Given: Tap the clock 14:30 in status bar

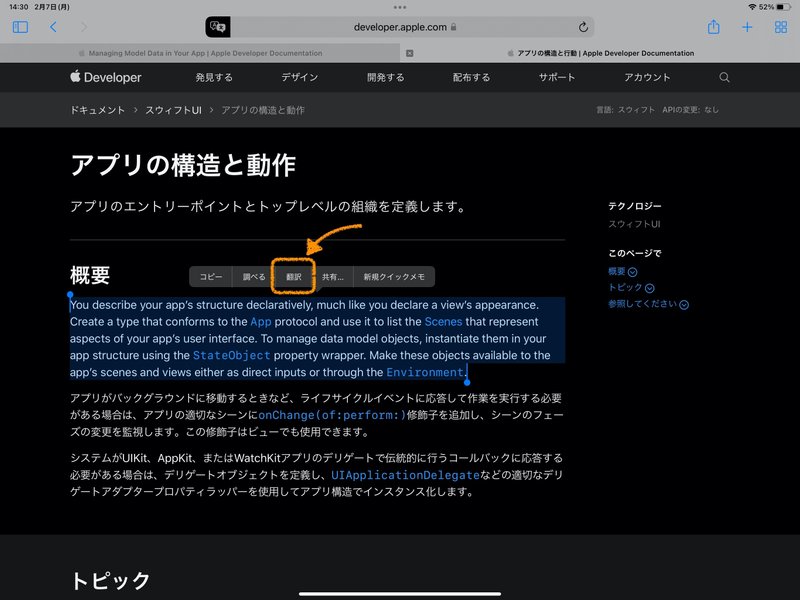Looking at the screenshot, I should (x=19, y=7).
